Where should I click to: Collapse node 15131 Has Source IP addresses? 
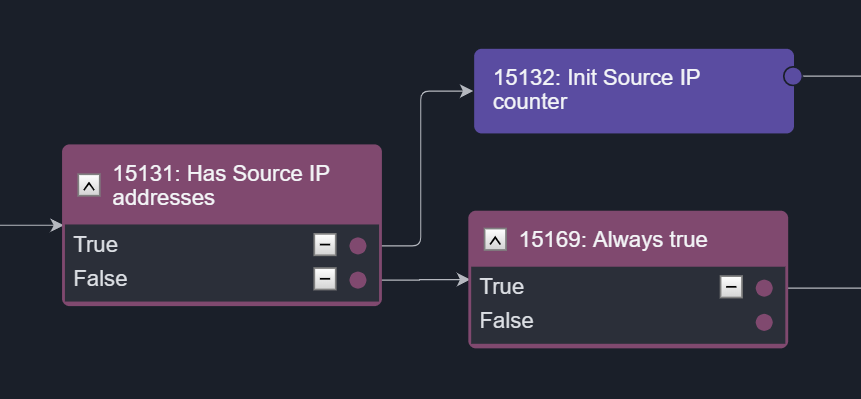89,186
